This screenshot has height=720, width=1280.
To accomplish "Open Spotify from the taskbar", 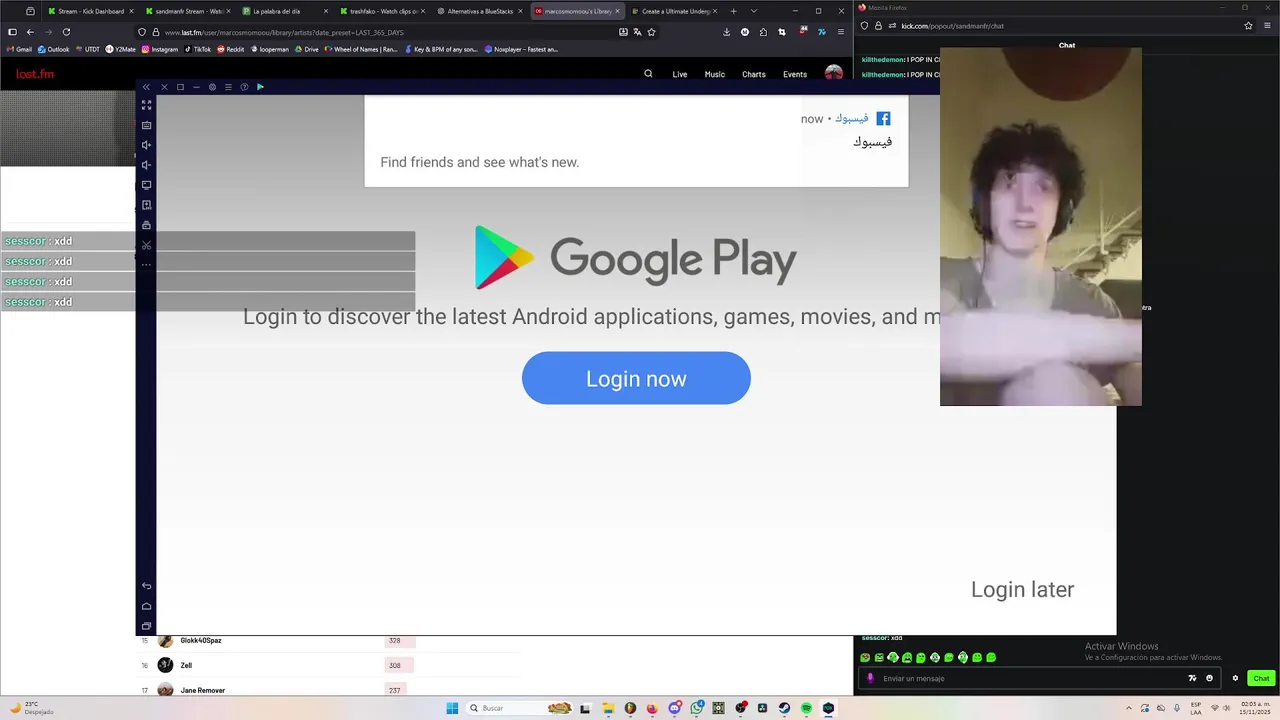I will 806,708.
